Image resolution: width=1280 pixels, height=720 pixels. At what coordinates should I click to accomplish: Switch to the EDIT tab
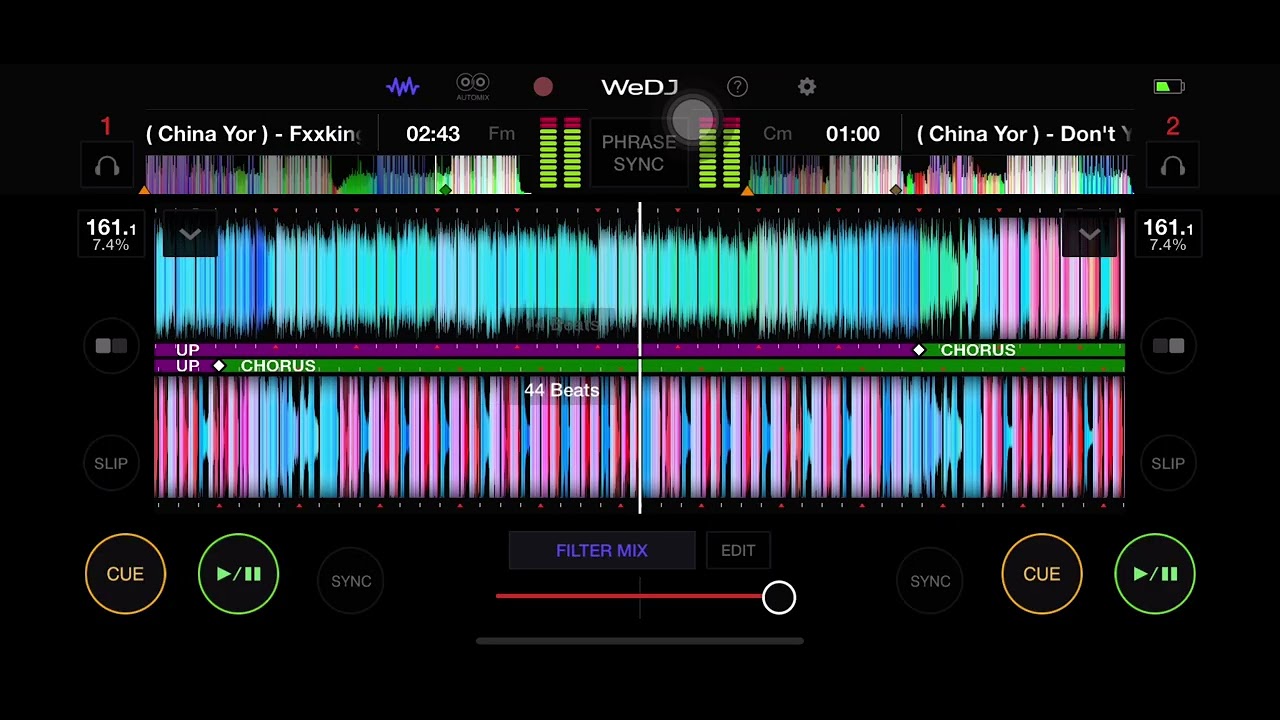coord(738,551)
